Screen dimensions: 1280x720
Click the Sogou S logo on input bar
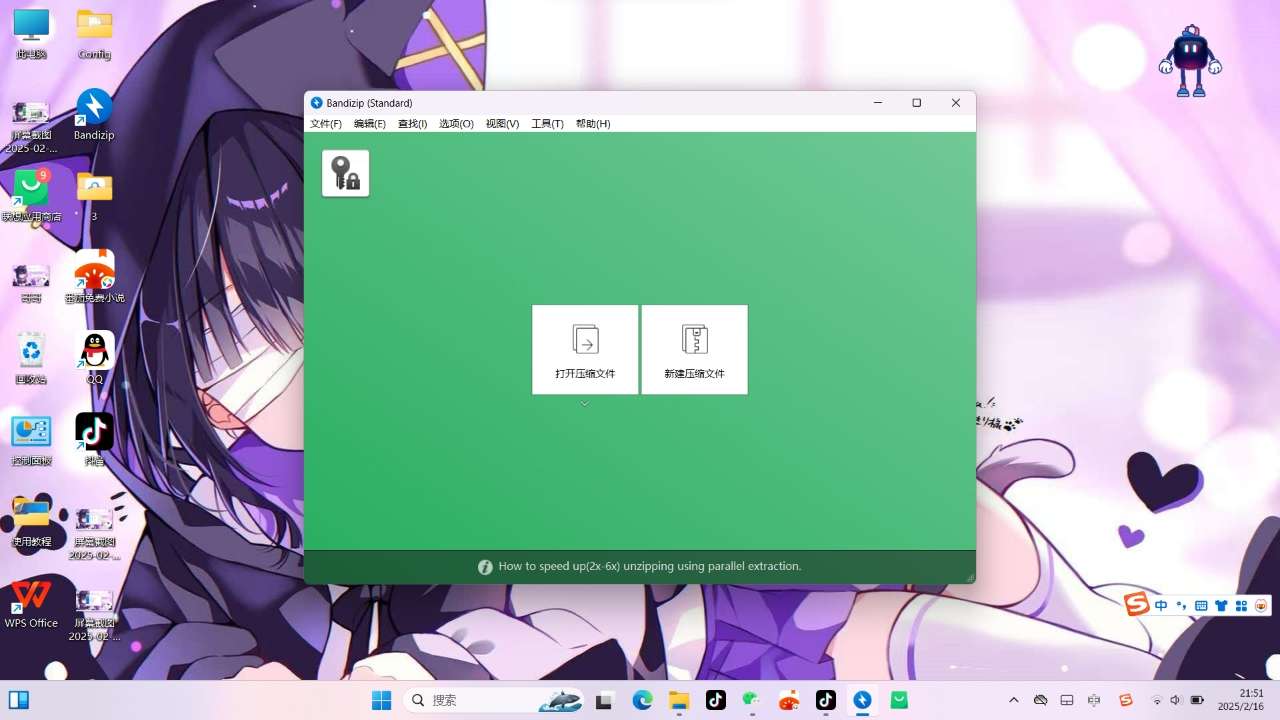point(1137,604)
